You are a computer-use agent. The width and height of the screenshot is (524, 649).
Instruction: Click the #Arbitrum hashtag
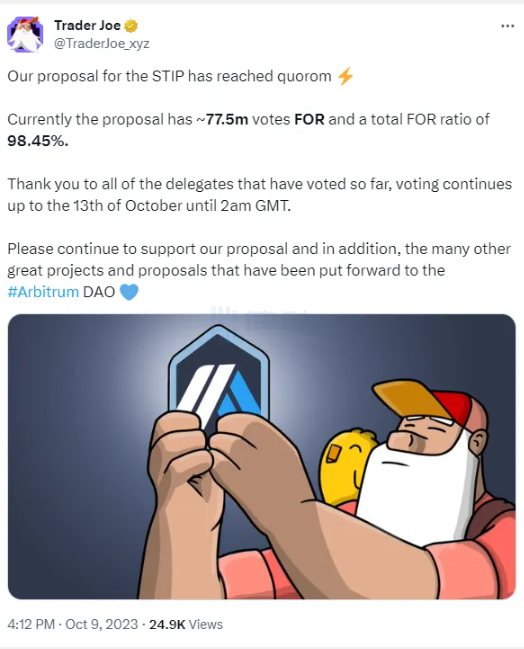pos(43,292)
